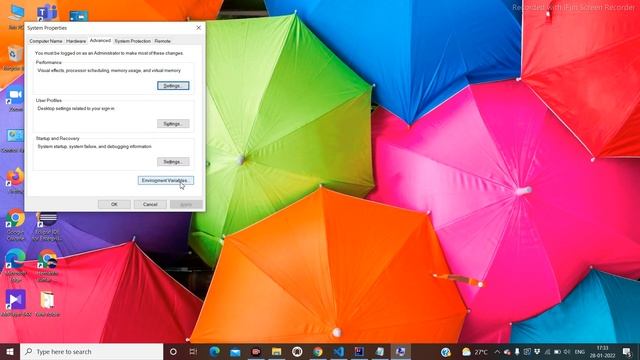Open the clock and date flyout
Viewport: 640px width, 360px height.
(602, 351)
